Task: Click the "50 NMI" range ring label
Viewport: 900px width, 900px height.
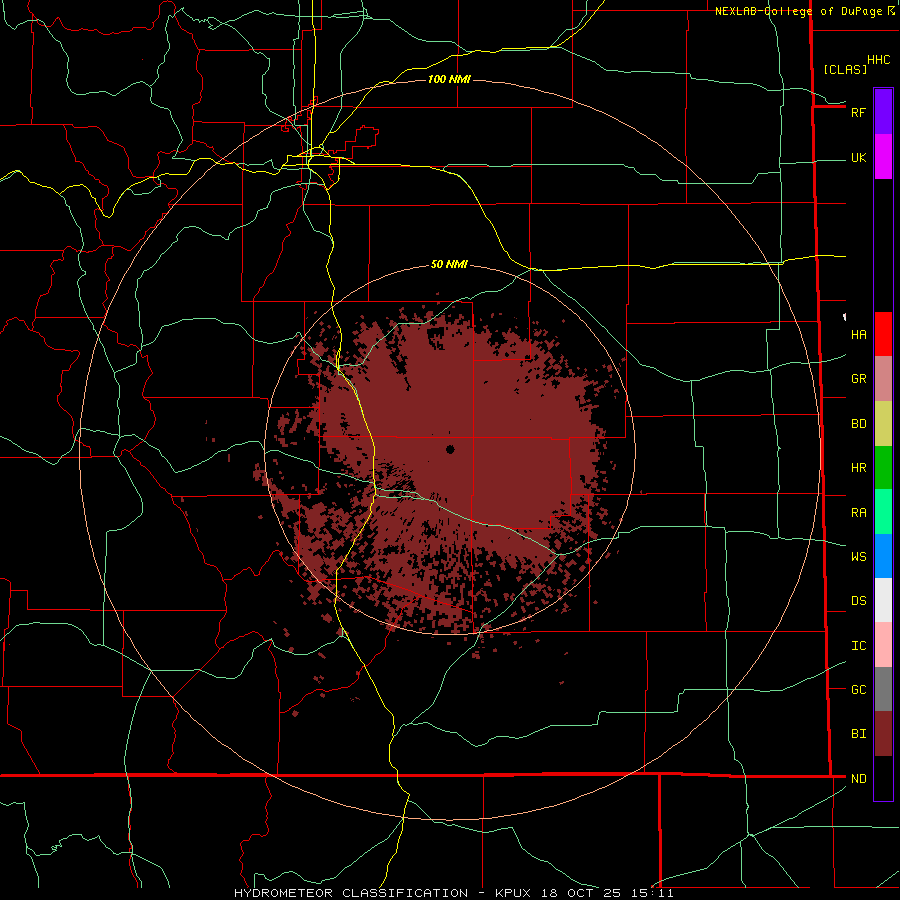Action: coord(449,265)
